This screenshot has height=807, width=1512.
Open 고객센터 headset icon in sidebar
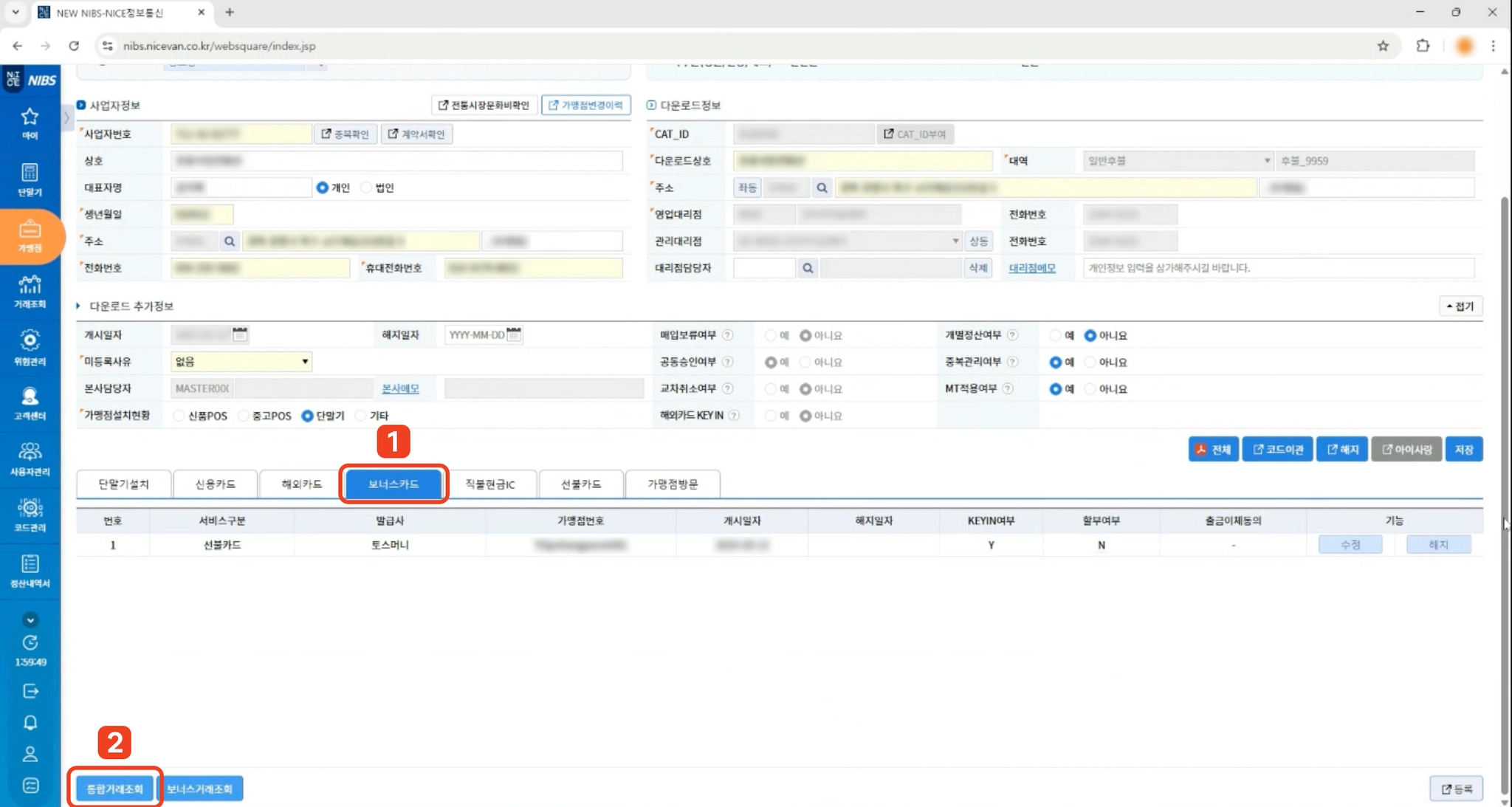(30, 403)
